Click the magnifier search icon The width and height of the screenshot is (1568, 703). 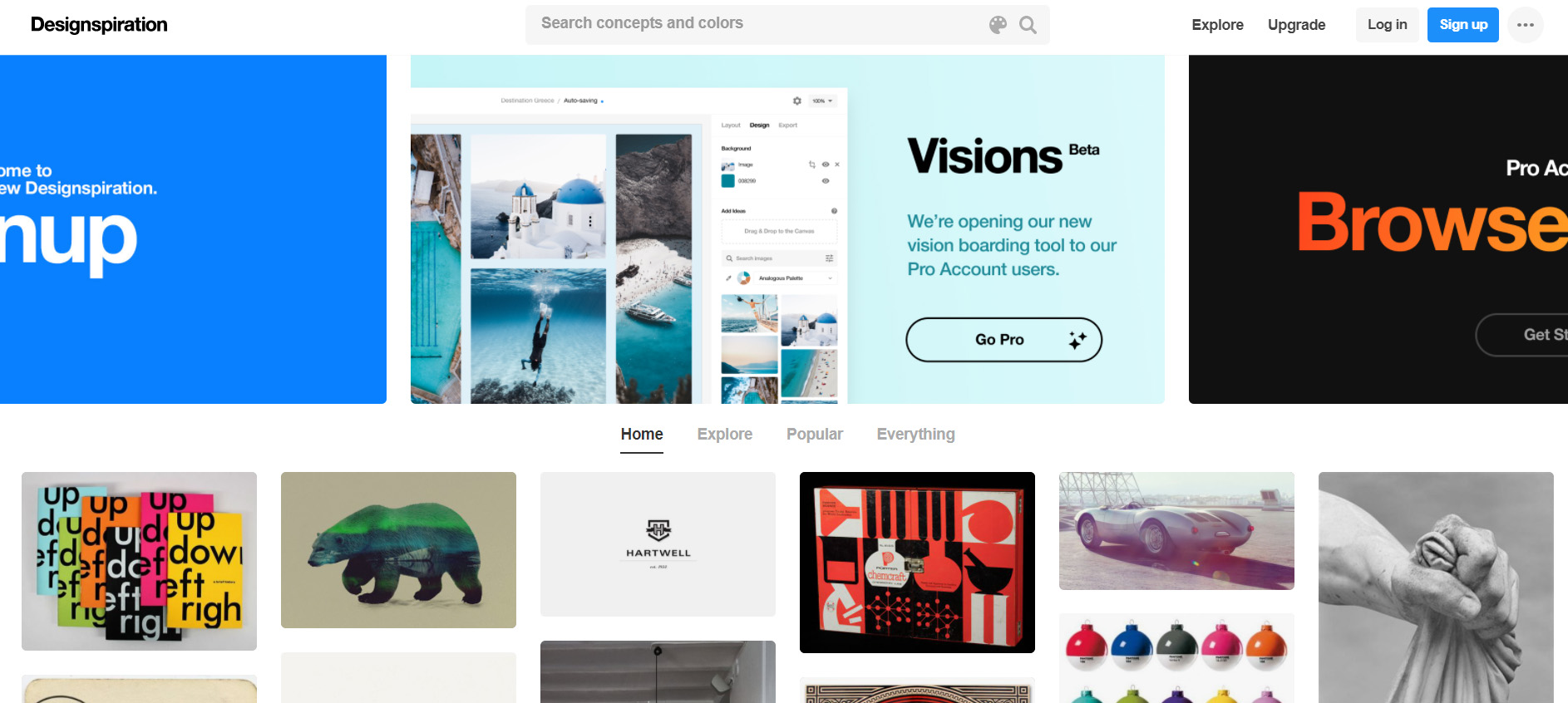pos(1028,25)
